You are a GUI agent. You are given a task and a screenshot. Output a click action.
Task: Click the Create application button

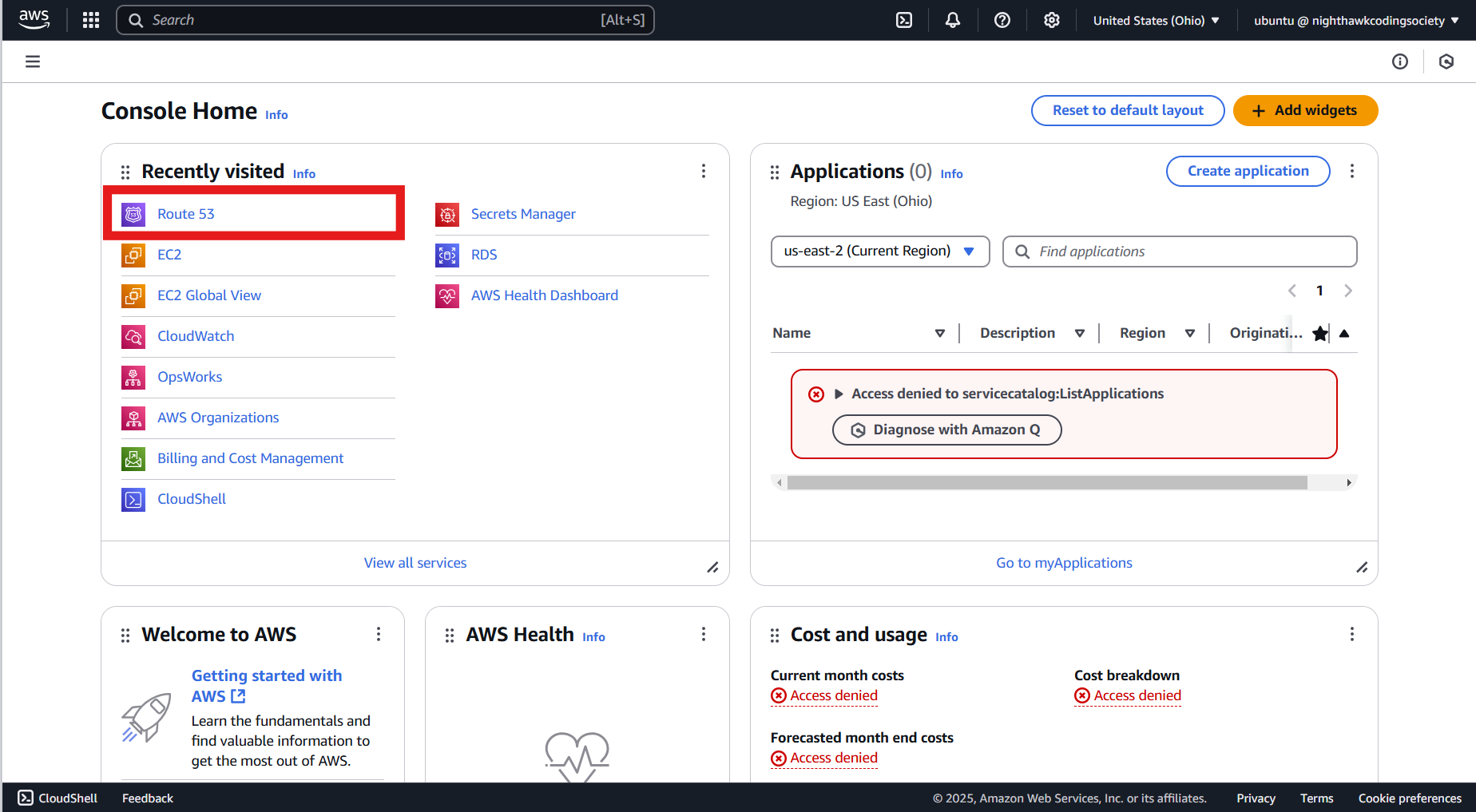[1248, 171]
